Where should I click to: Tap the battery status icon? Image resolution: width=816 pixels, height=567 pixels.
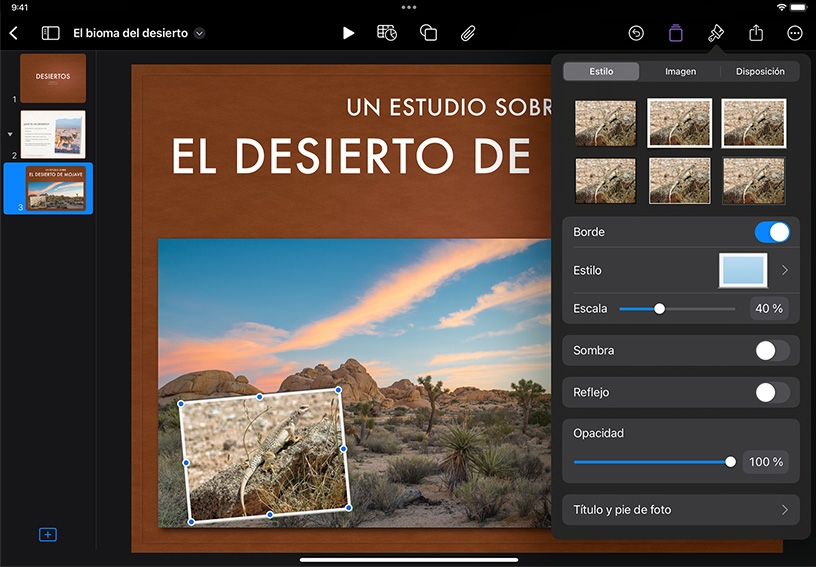799,7
